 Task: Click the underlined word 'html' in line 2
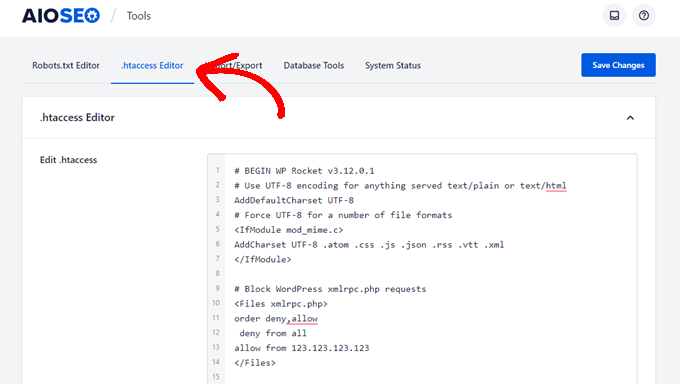[556, 186]
